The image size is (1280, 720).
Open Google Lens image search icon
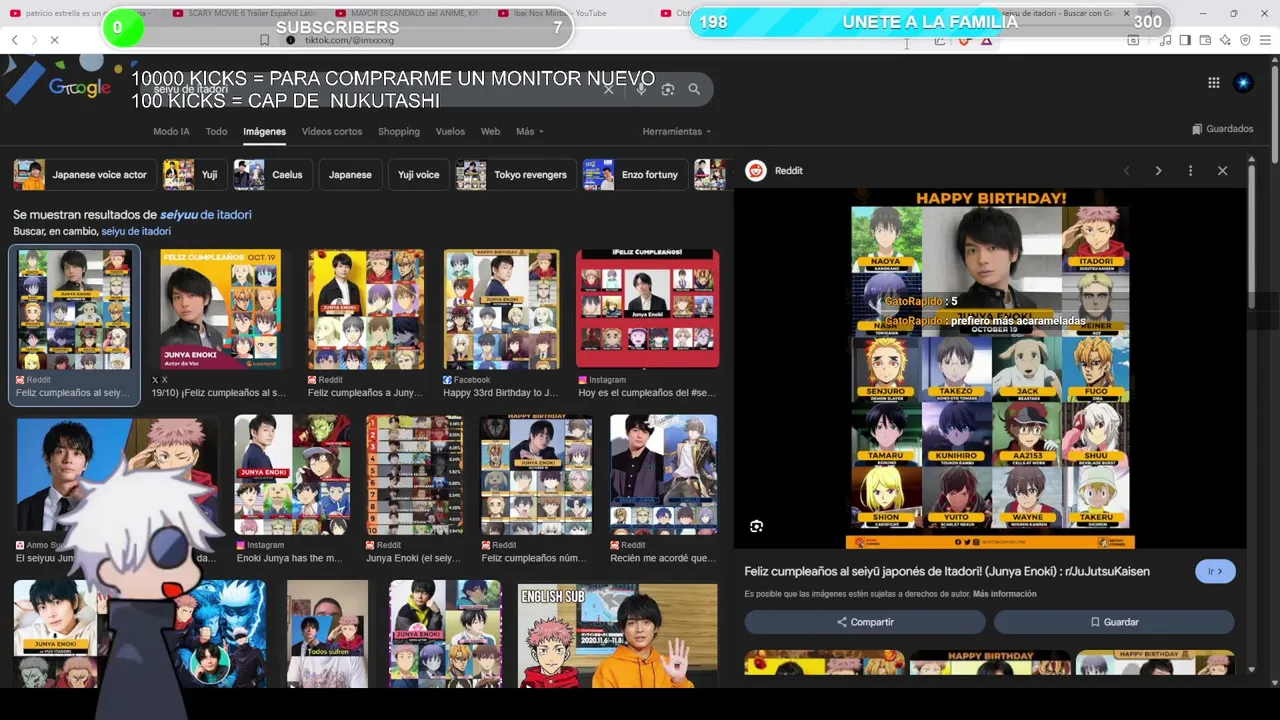[x=668, y=89]
